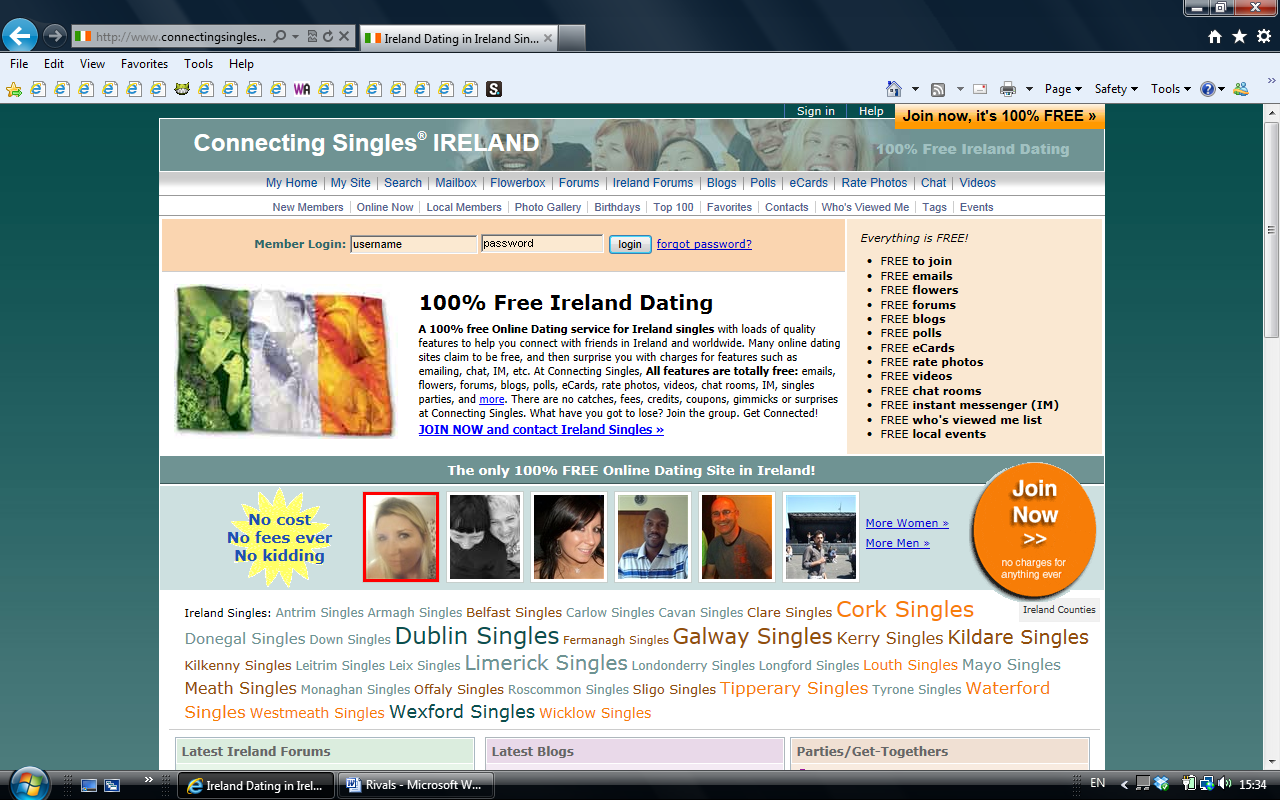Open the Help menu in menu bar
This screenshot has height=800, width=1280.
(x=241, y=64)
